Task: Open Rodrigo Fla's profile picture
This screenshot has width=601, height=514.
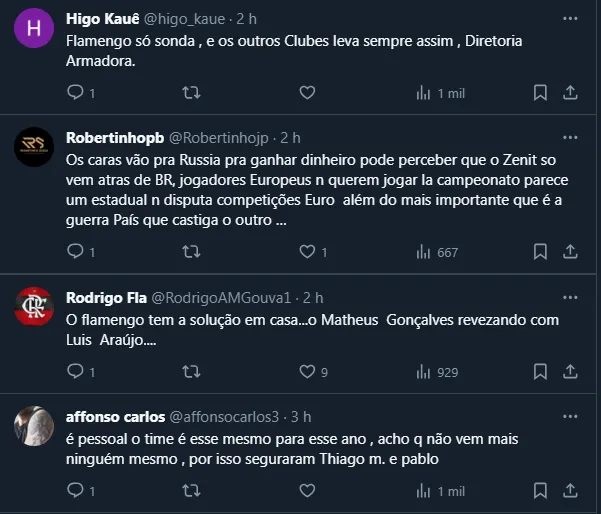Action: tap(34, 305)
